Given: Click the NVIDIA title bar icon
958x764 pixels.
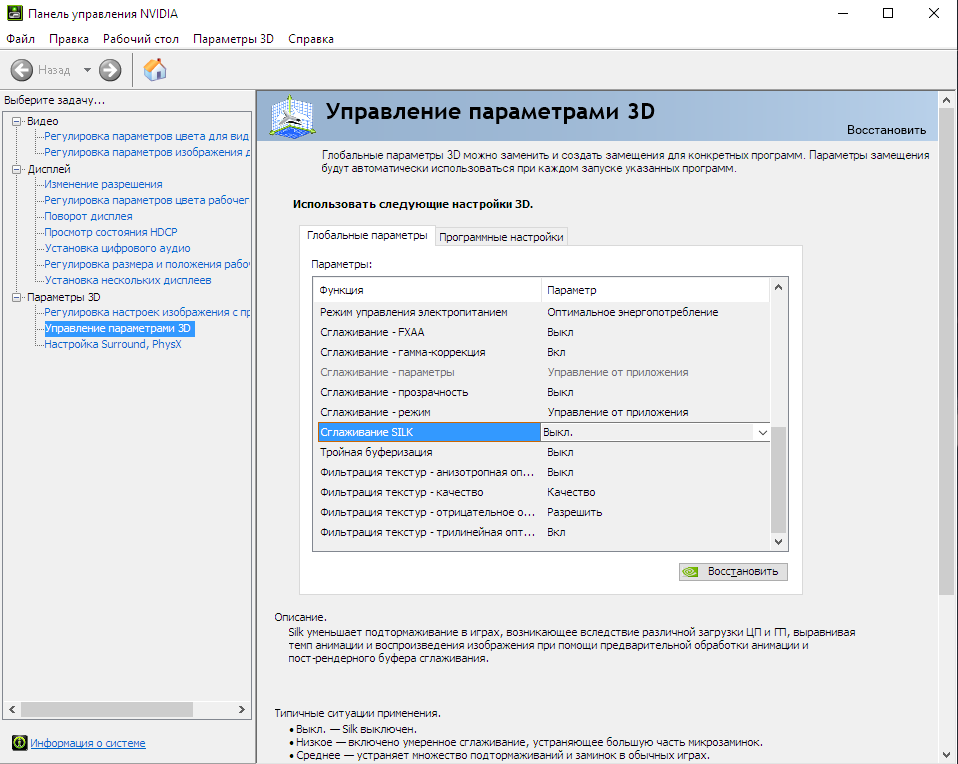Looking at the screenshot, I should (x=15, y=13).
